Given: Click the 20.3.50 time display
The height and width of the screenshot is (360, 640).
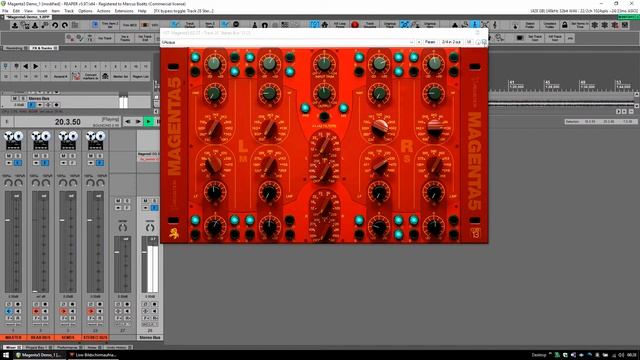Looking at the screenshot, I should click(x=67, y=122).
